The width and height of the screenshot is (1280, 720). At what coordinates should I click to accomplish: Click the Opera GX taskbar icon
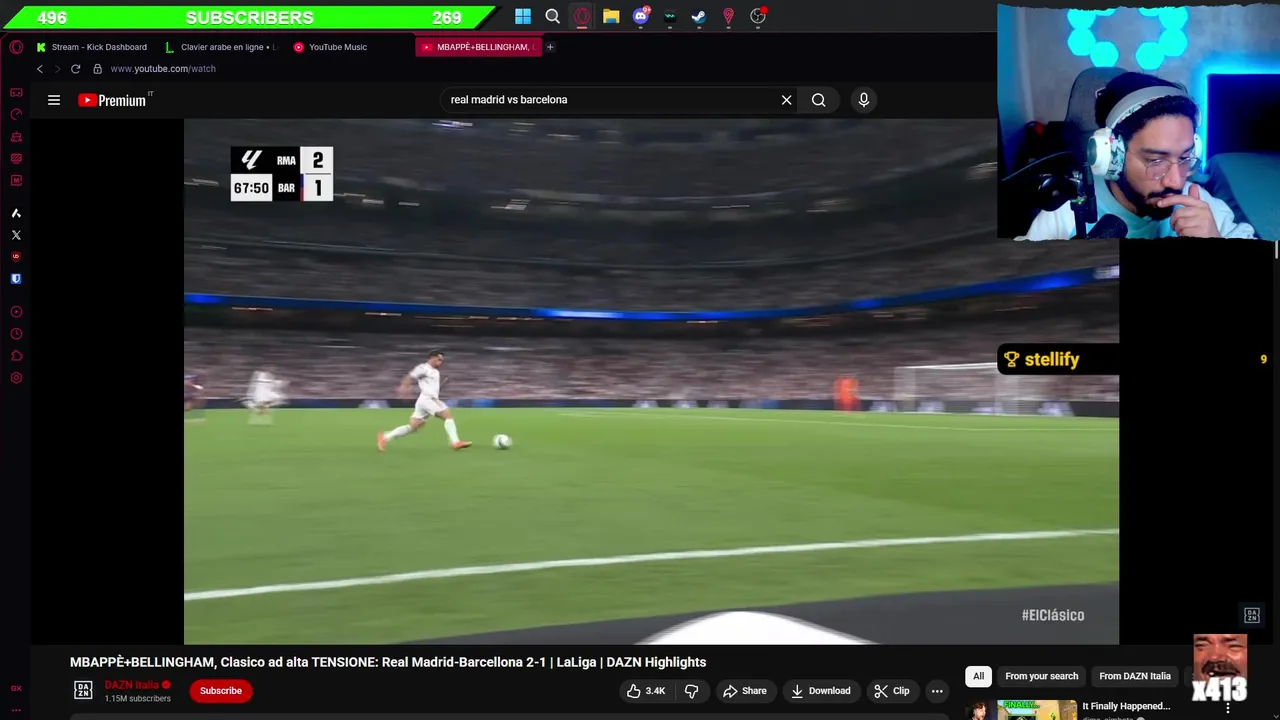(581, 16)
